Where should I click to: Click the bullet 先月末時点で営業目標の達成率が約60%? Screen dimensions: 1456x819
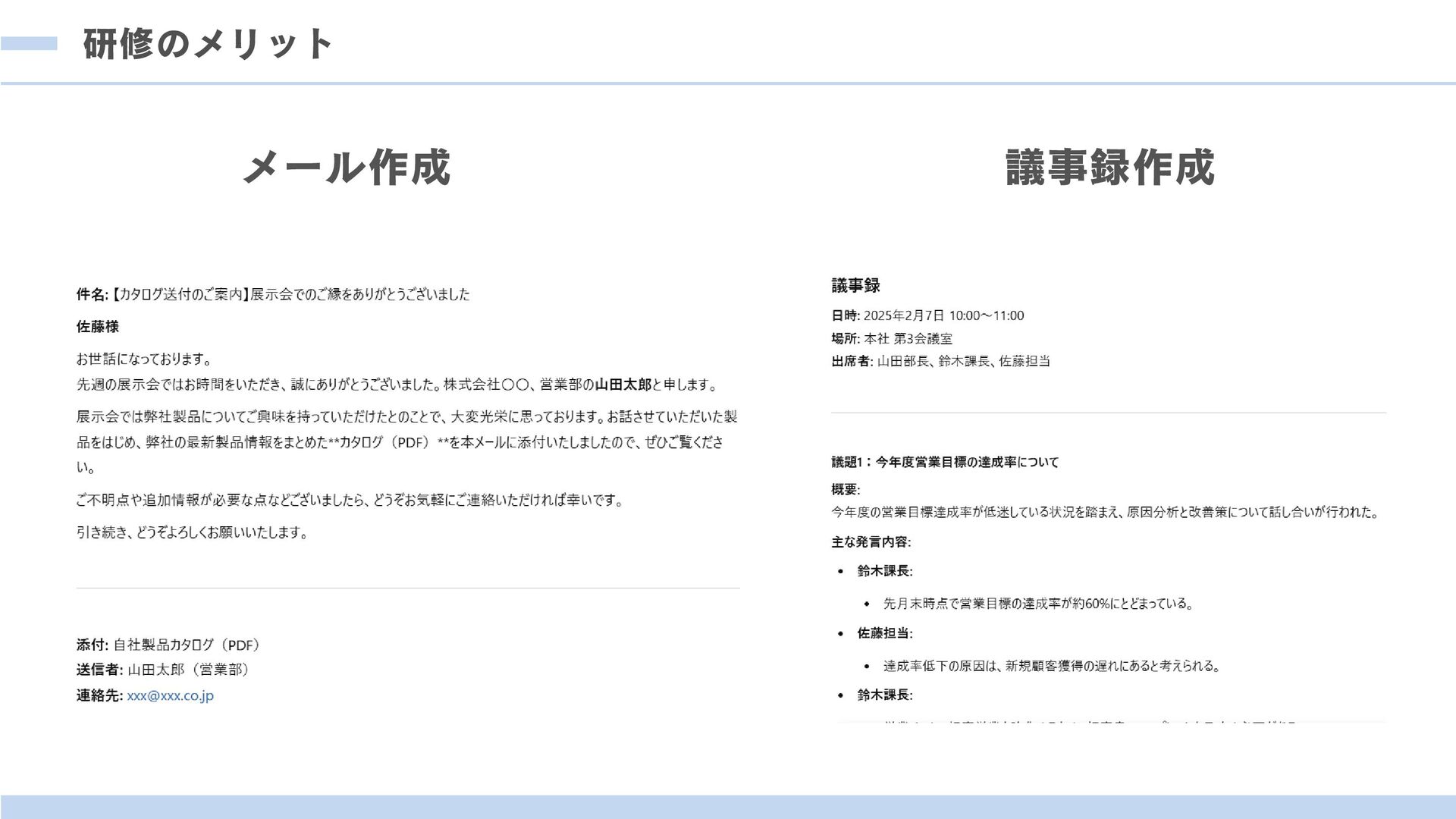(1039, 604)
